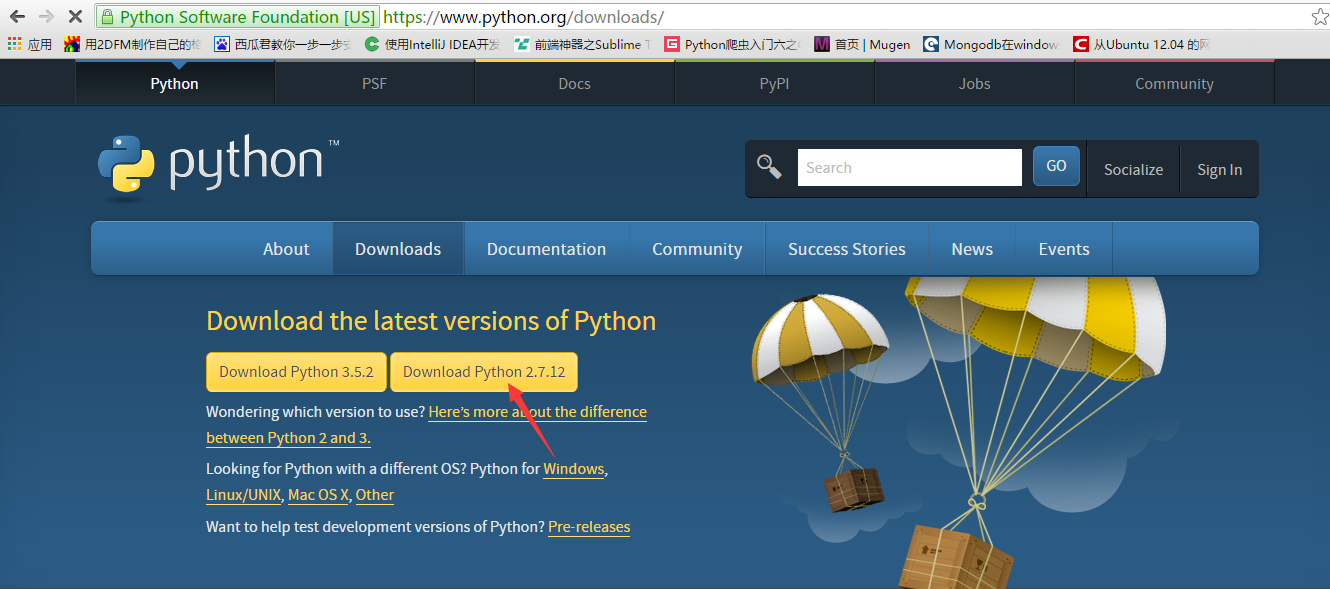This screenshot has width=1330, height=589.
Task: Open the Mac OS X download link
Action: 318,495
